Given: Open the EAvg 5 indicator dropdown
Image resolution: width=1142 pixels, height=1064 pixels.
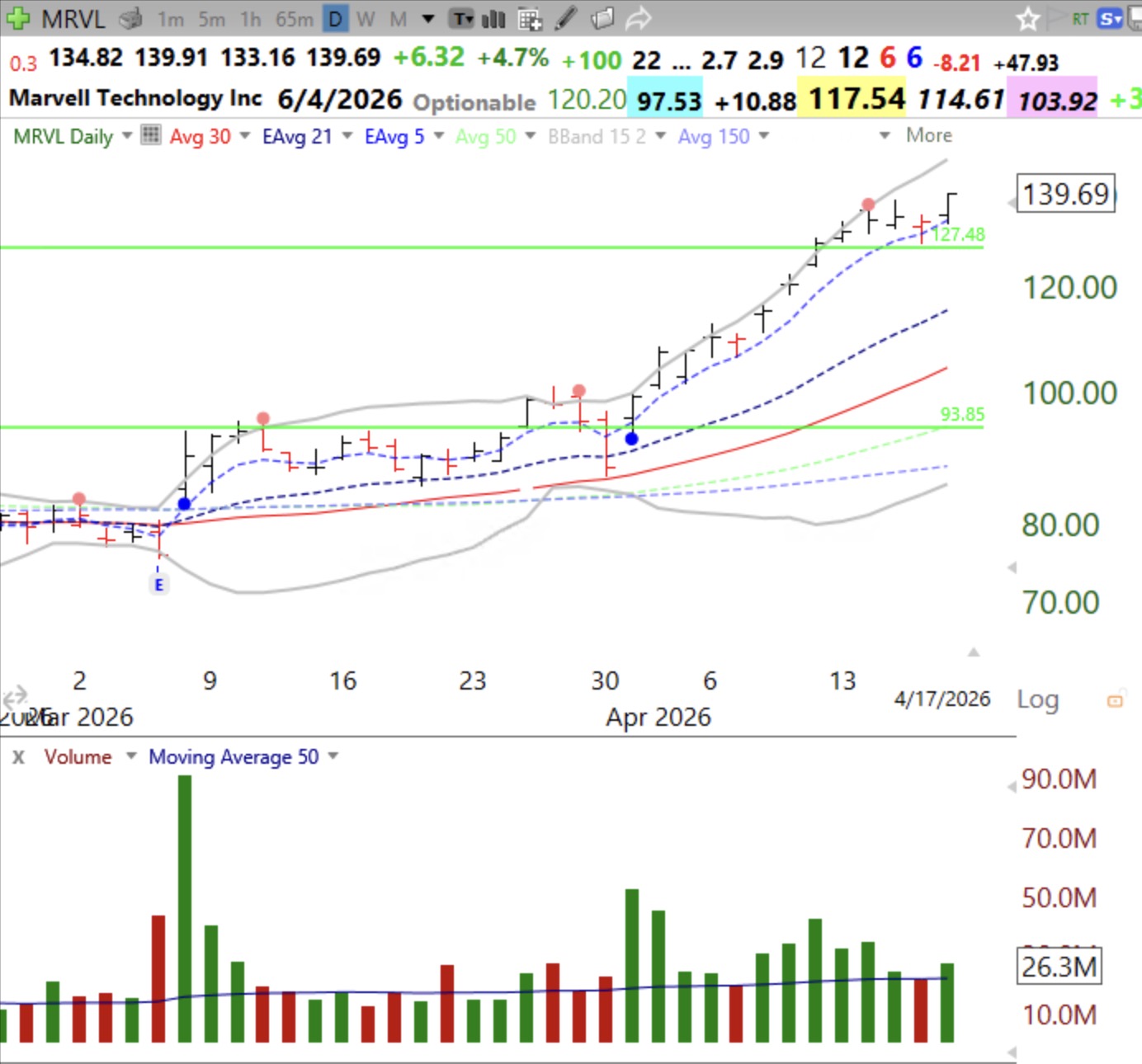Looking at the screenshot, I should click(438, 135).
